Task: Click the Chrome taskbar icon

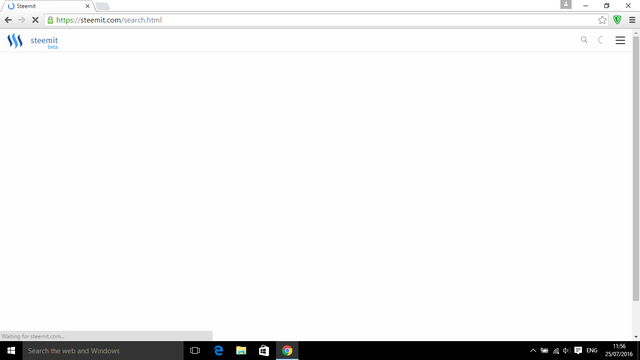Action: coord(287,351)
